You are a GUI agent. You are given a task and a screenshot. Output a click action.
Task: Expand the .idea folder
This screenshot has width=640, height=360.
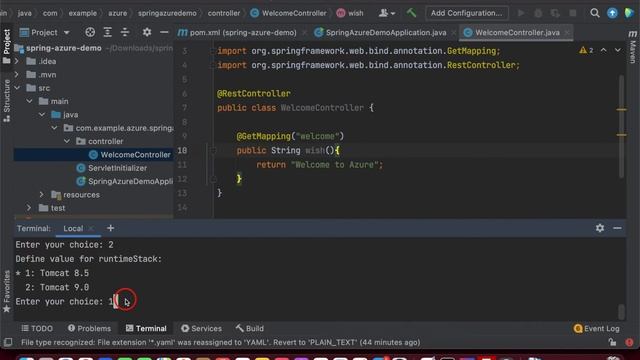pyautogui.click(x=16, y=61)
